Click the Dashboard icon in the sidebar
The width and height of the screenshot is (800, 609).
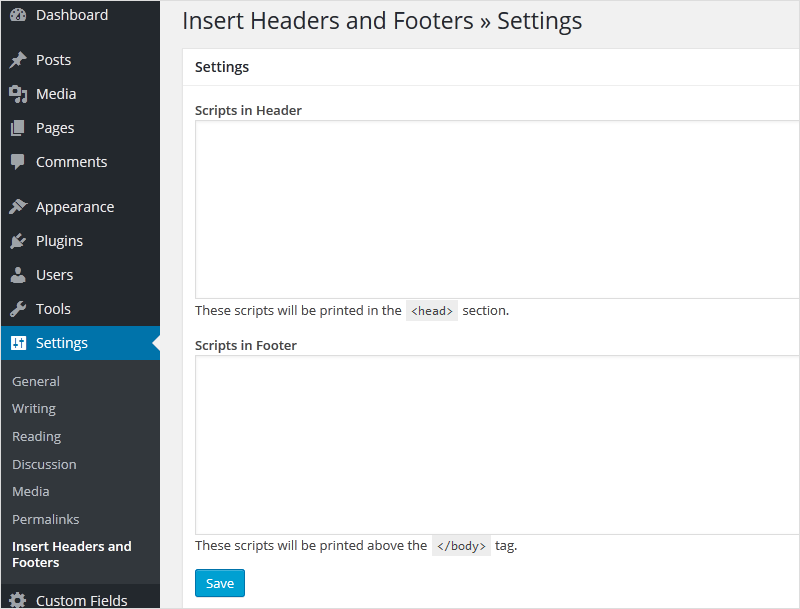18,15
